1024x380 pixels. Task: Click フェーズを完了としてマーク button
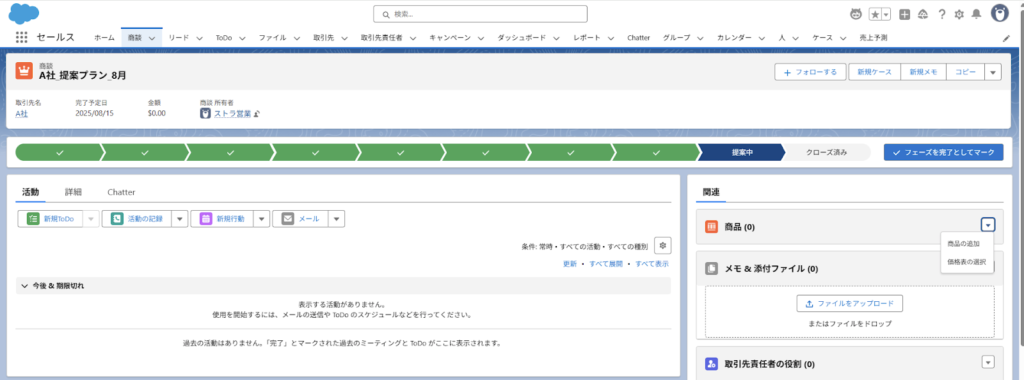pyautogui.click(x=943, y=152)
